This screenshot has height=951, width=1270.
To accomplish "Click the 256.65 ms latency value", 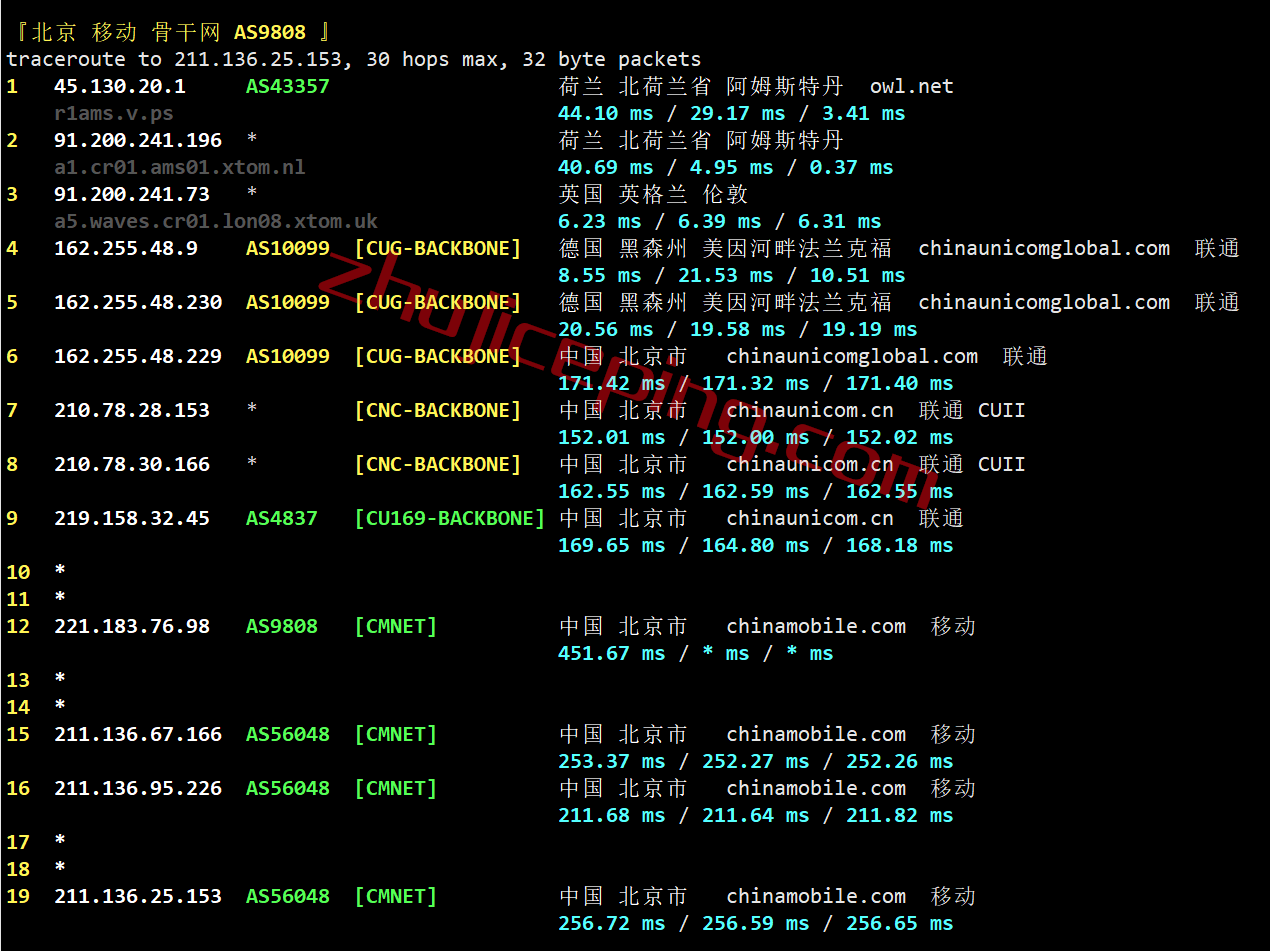I will pyautogui.click(x=900, y=923).
